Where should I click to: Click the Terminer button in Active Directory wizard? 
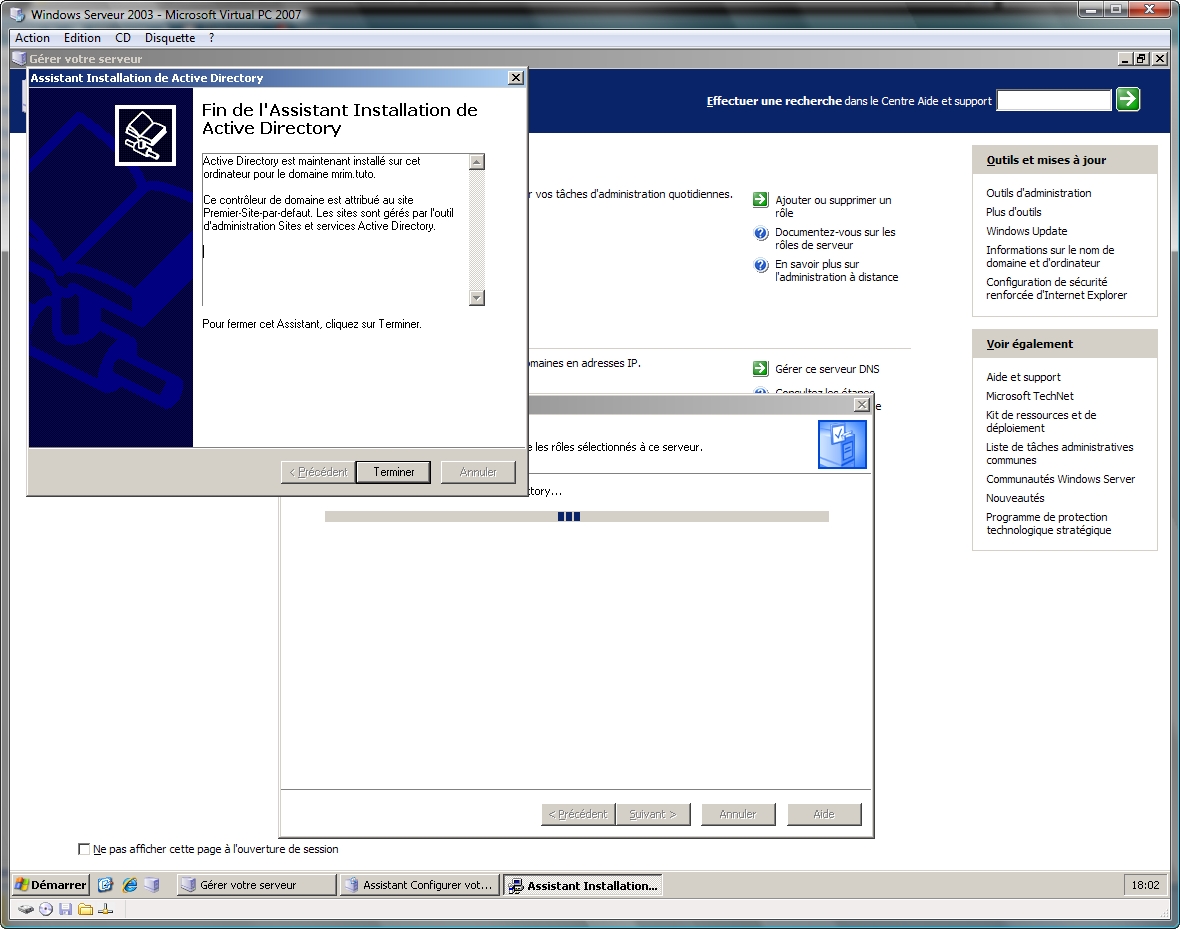tap(393, 472)
